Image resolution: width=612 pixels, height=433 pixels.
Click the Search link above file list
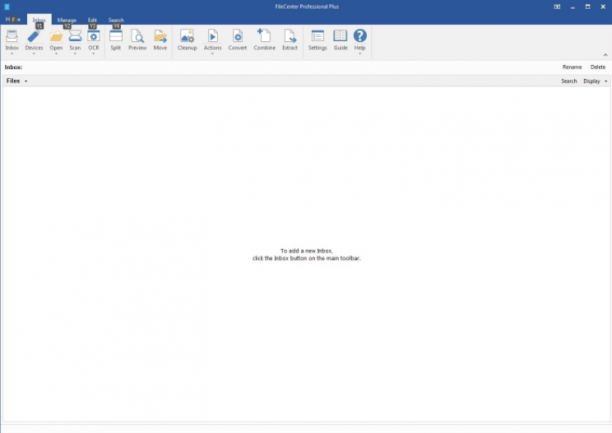pos(569,81)
